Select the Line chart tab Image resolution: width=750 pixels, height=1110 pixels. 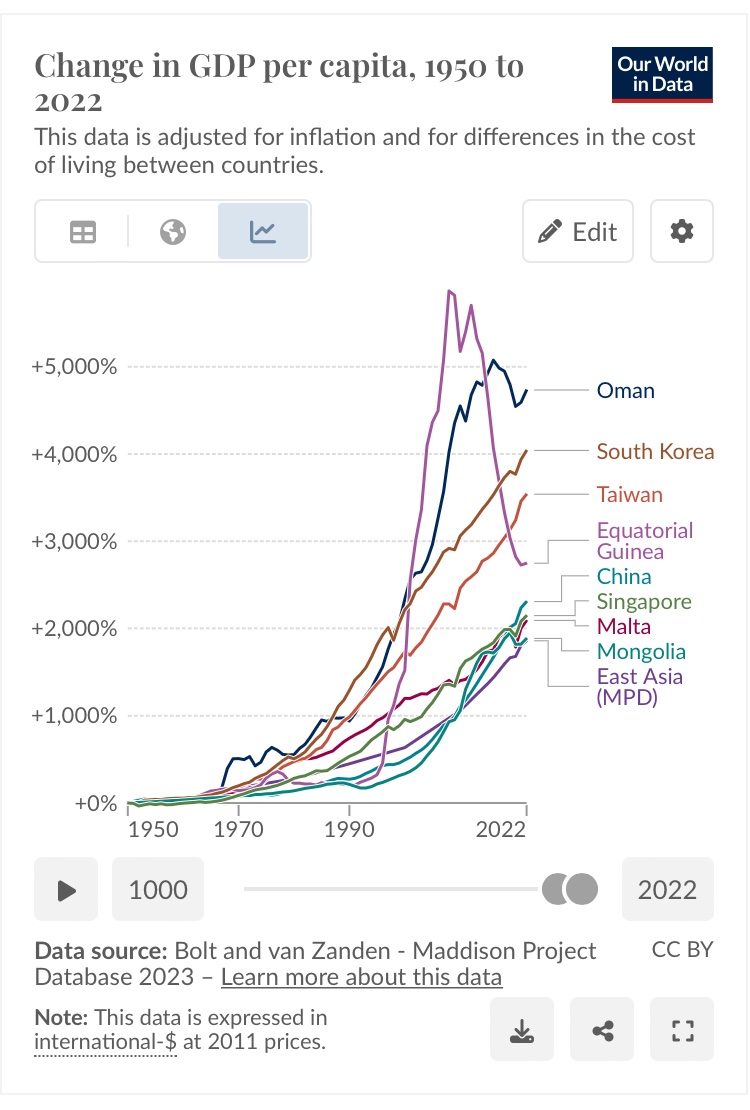[263, 231]
